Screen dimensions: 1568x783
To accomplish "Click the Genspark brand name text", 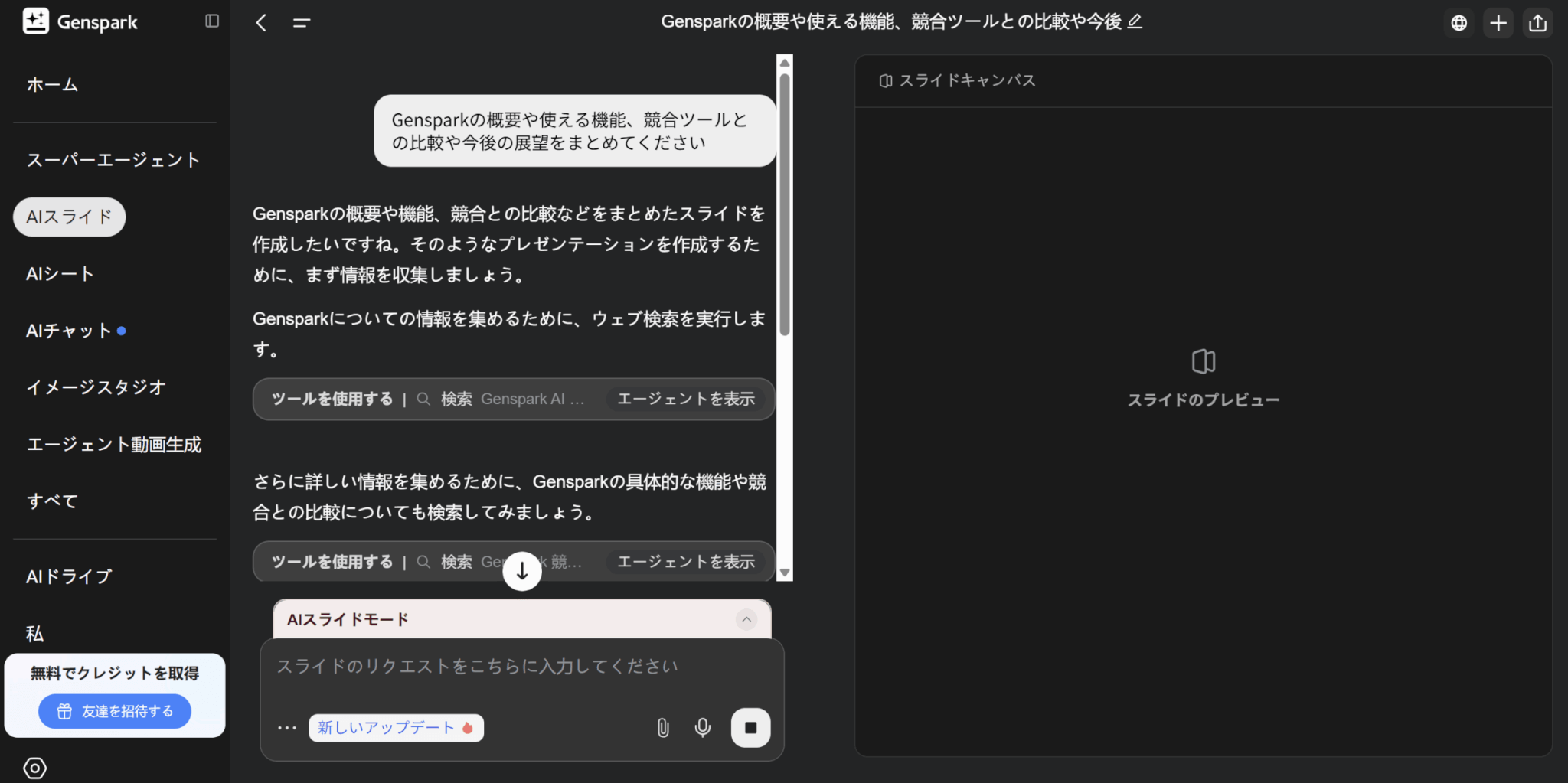I will click(97, 22).
